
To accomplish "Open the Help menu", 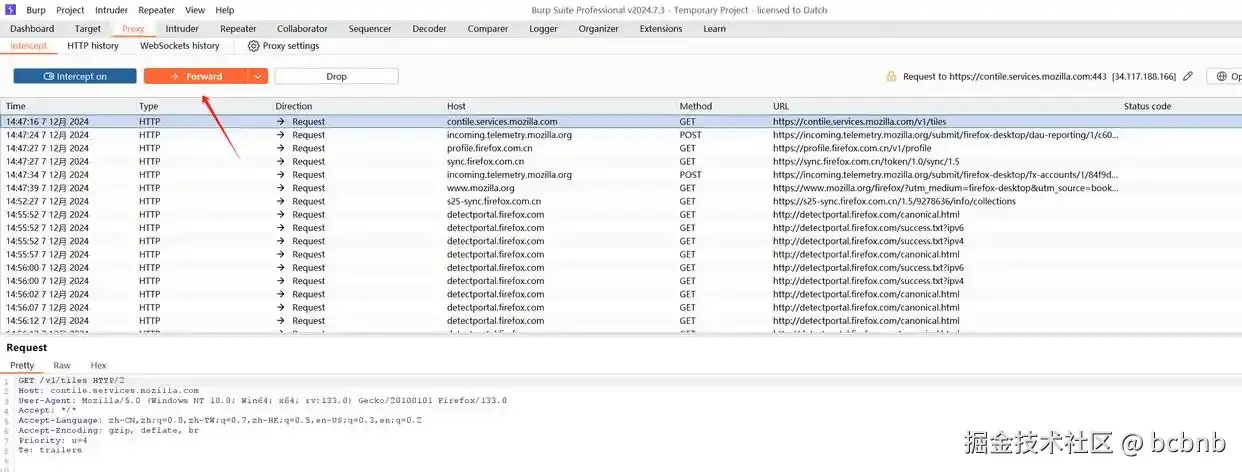I will coord(225,10).
